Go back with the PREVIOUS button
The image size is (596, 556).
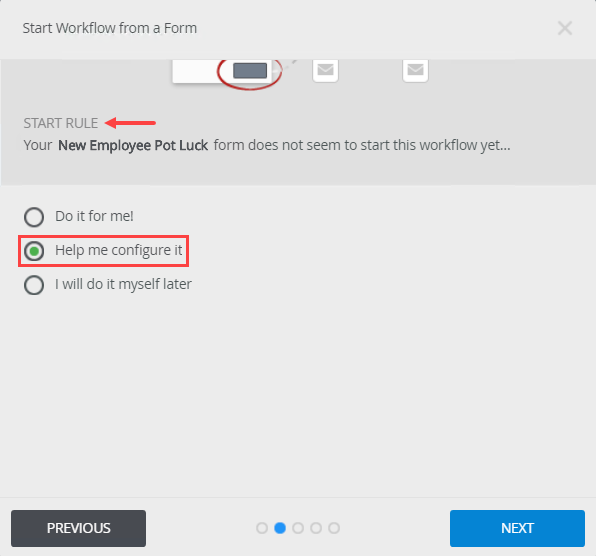pyautogui.click(x=78, y=528)
